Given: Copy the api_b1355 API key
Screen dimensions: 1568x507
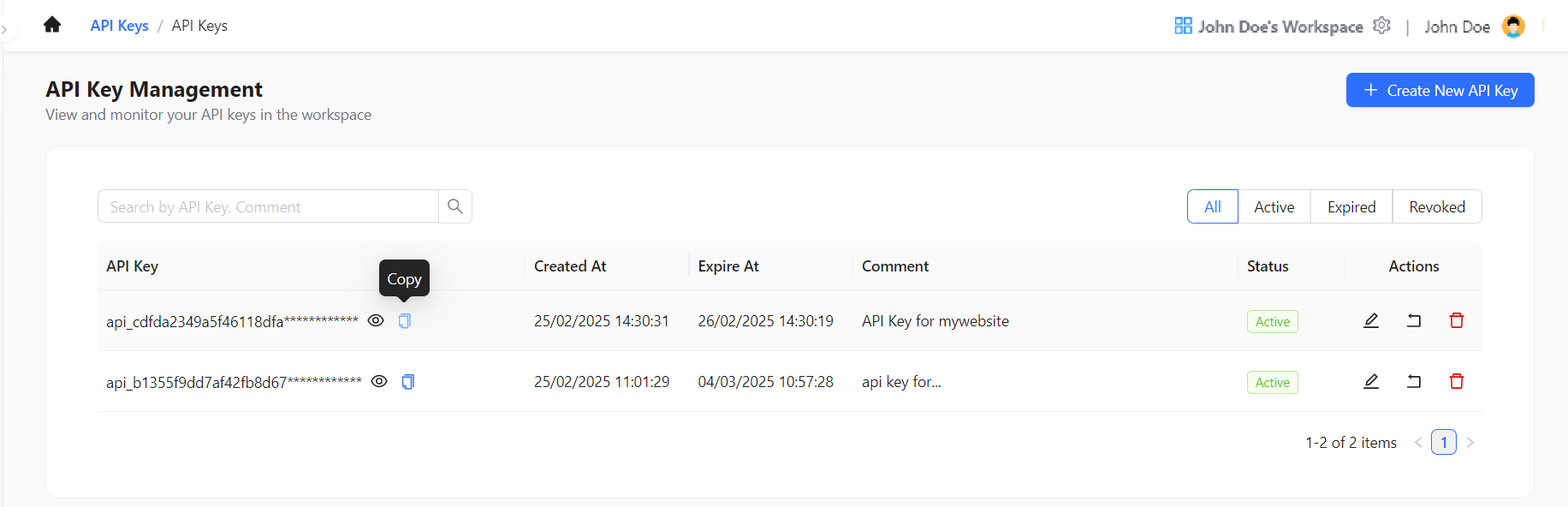Looking at the screenshot, I should click(407, 381).
